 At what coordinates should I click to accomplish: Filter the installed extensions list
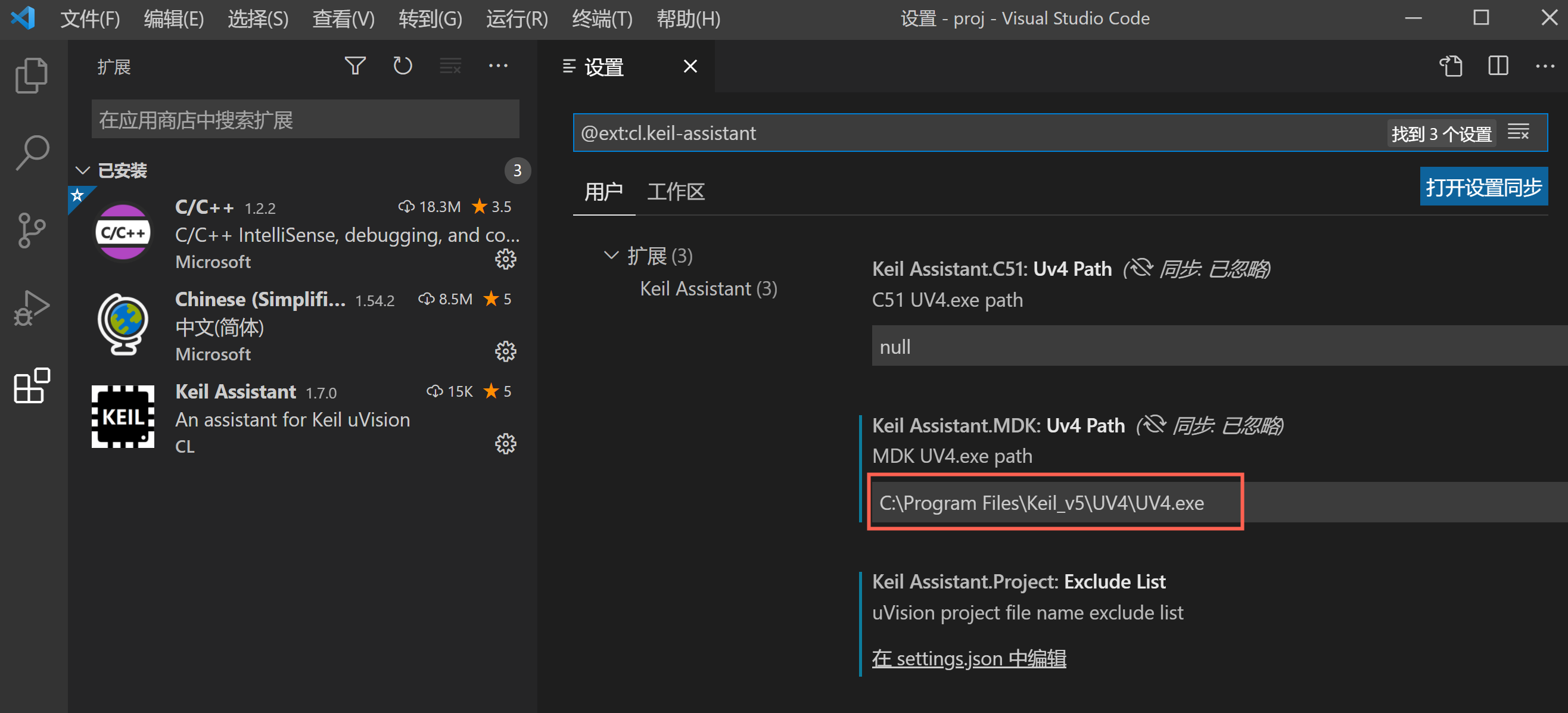coord(355,65)
